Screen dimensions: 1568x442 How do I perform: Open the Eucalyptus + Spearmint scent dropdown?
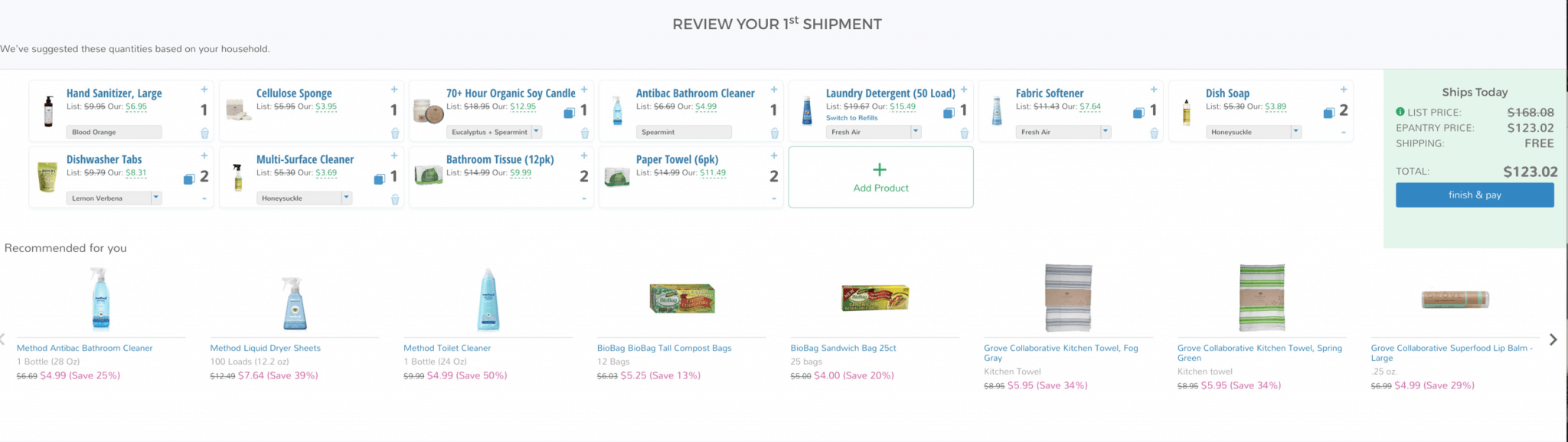pyautogui.click(x=494, y=132)
